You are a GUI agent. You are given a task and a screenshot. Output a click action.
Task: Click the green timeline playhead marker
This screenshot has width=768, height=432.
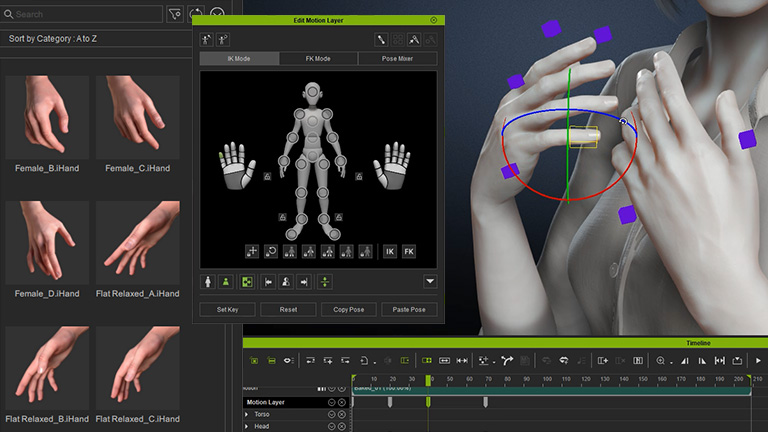pyautogui.click(x=428, y=379)
